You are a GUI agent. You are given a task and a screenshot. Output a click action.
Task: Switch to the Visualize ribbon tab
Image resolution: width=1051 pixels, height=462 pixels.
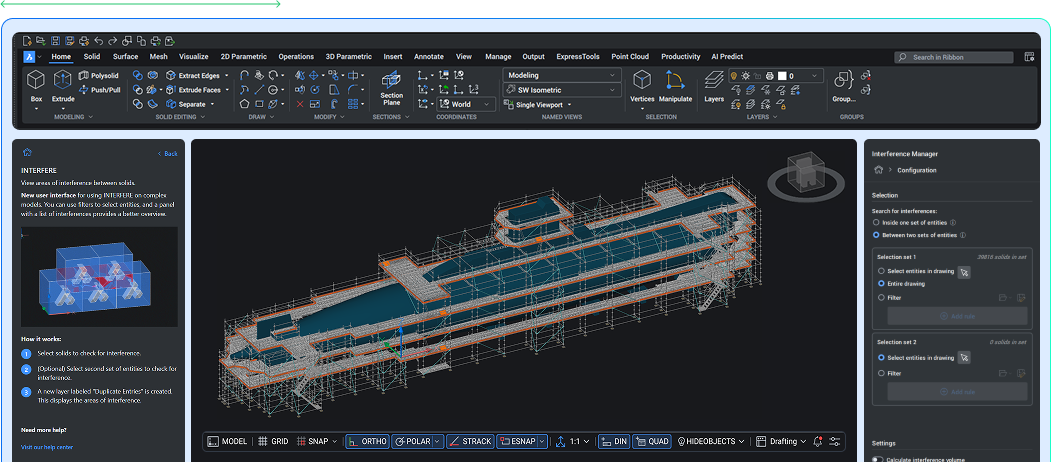point(193,57)
